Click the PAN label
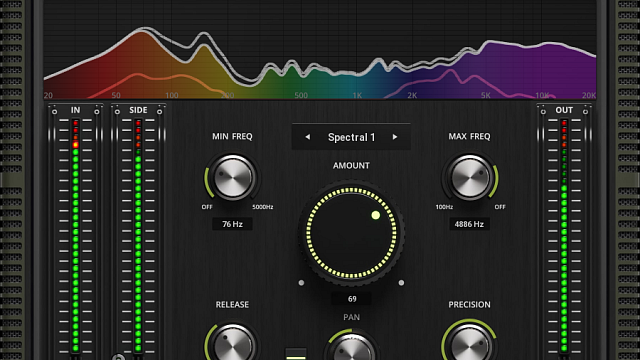 click(x=351, y=317)
